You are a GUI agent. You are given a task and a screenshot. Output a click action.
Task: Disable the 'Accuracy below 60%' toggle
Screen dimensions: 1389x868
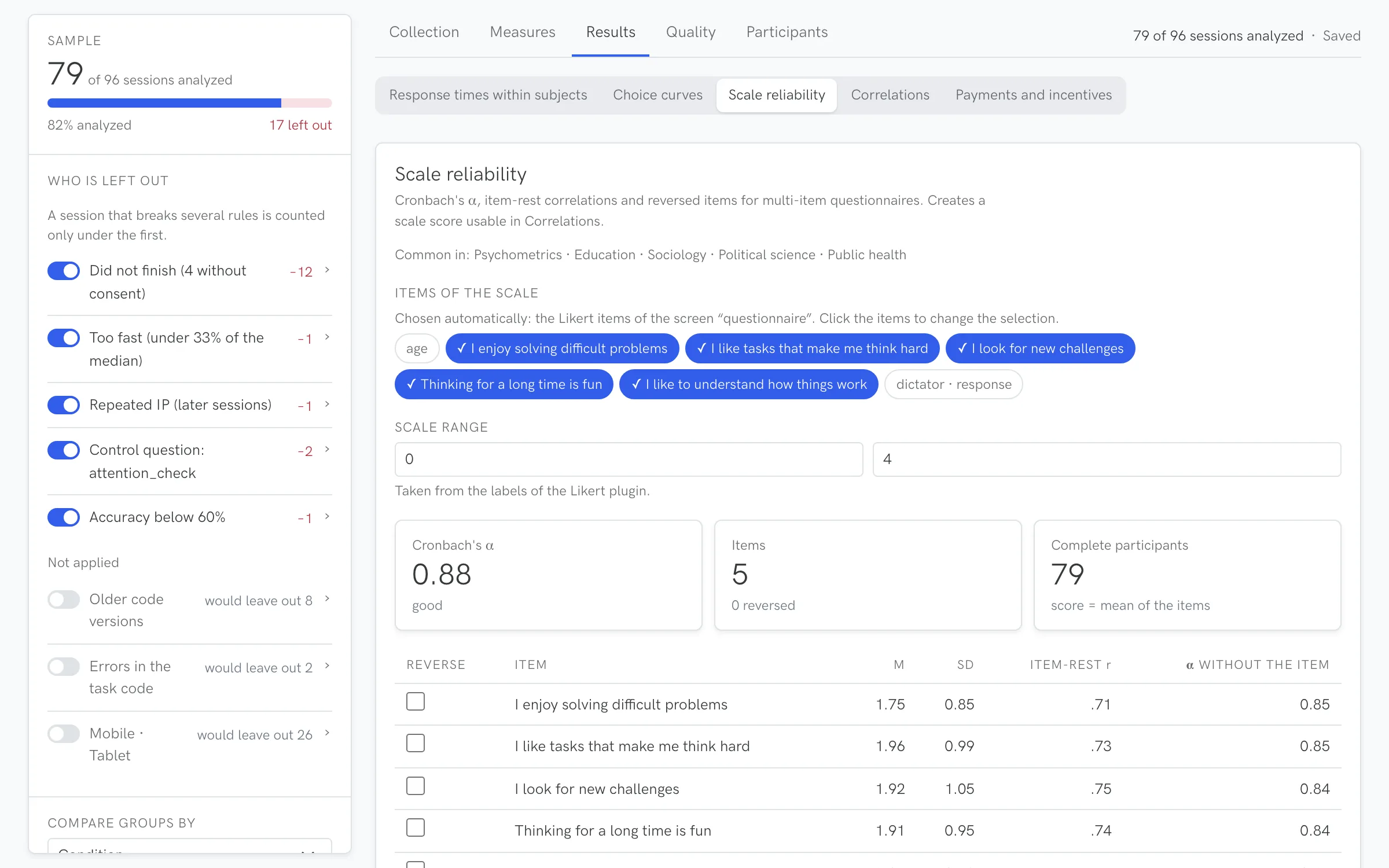pos(64,517)
